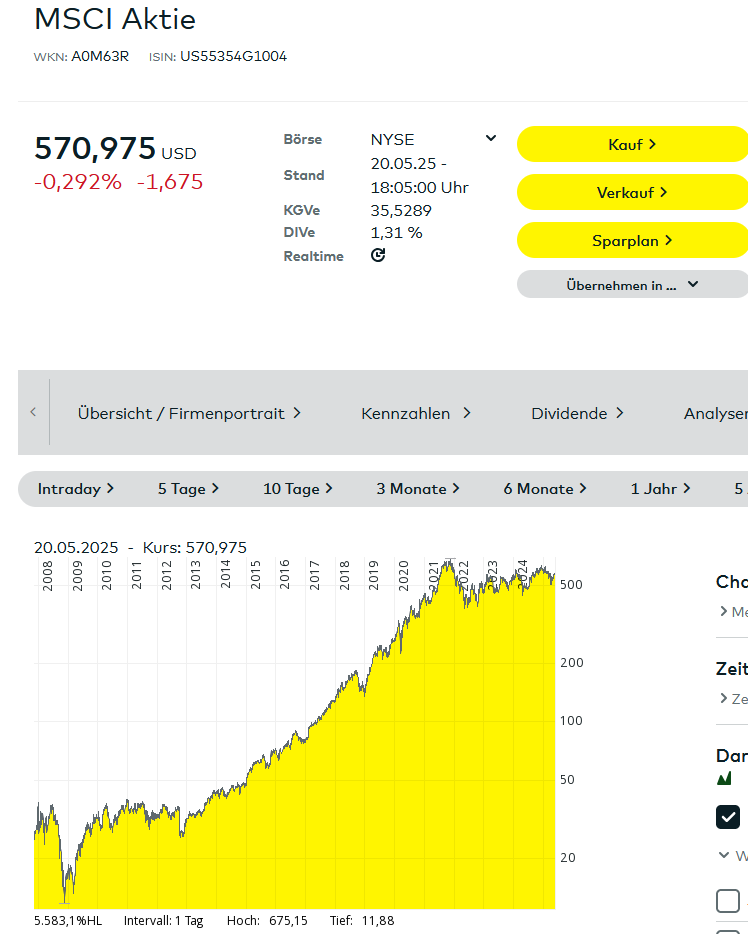Select the 1 Jahr chart period

pos(660,489)
